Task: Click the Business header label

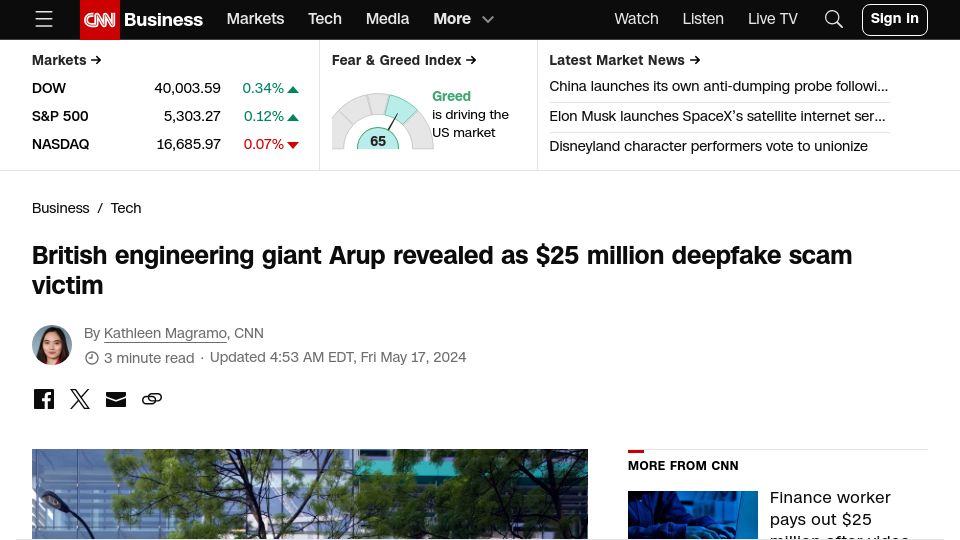Action: 163,20
